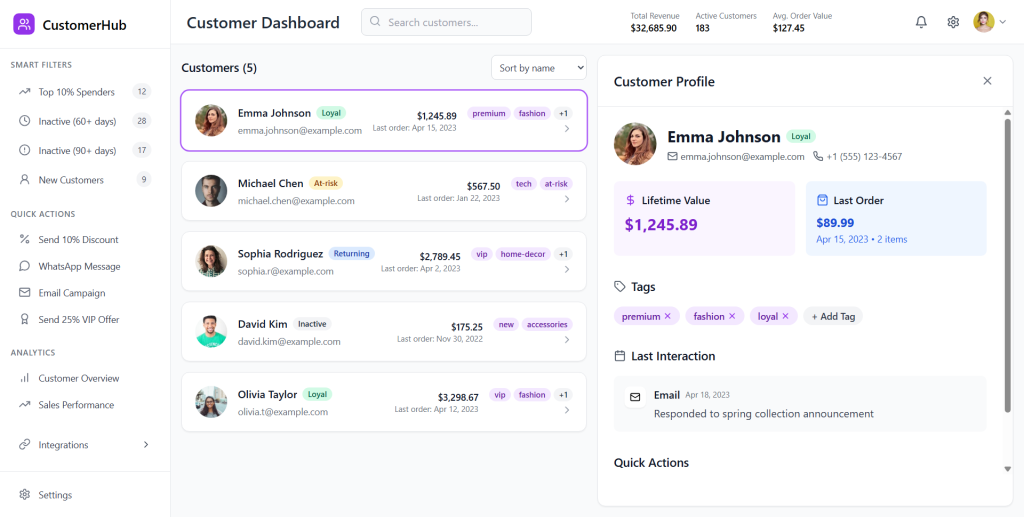Click the Search customers input field
The image size is (1024, 517).
pyautogui.click(x=446, y=22)
